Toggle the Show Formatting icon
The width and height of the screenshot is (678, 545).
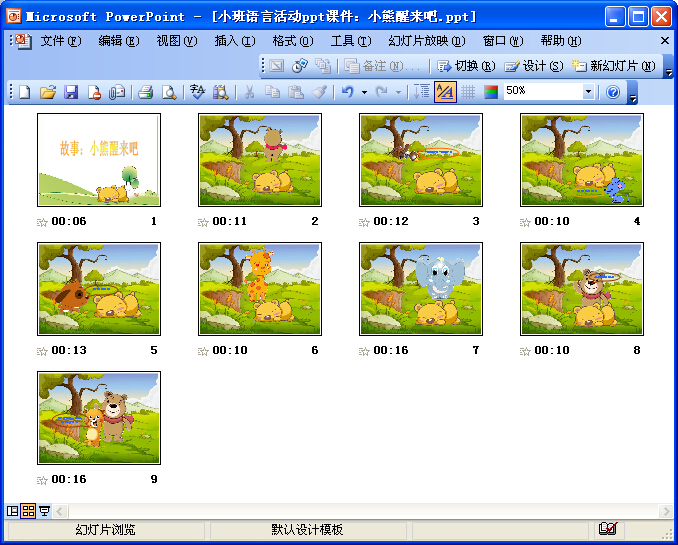(x=445, y=92)
